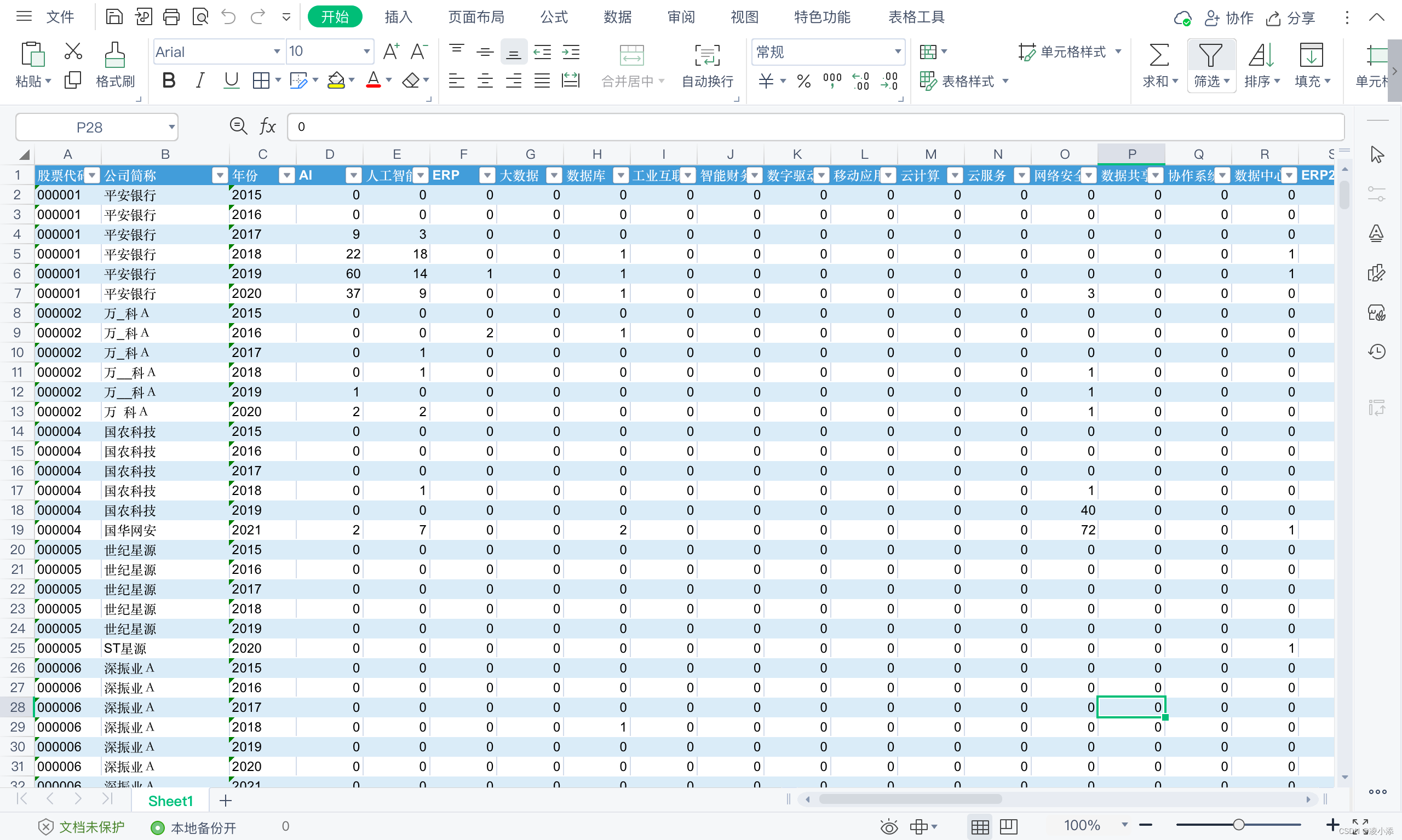This screenshot has height=840, width=1402.
Task: Click the Format Painter (格式刷) icon
Action: pyautogui.click(x=115, y=55)
